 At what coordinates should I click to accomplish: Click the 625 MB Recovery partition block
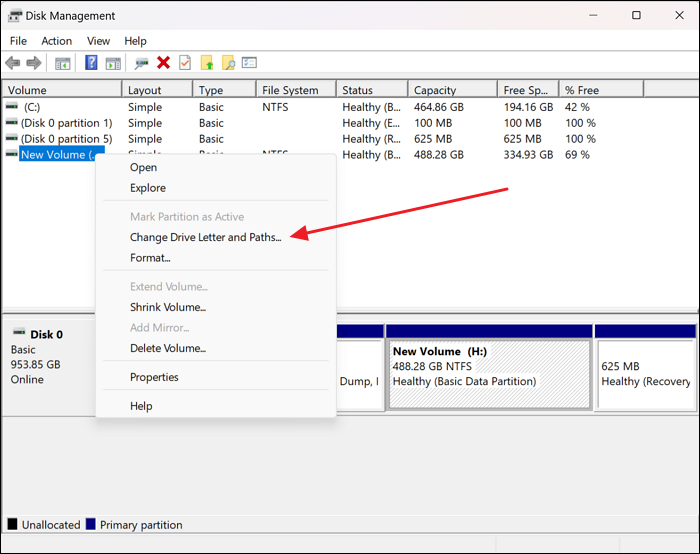tap(645, 374)
